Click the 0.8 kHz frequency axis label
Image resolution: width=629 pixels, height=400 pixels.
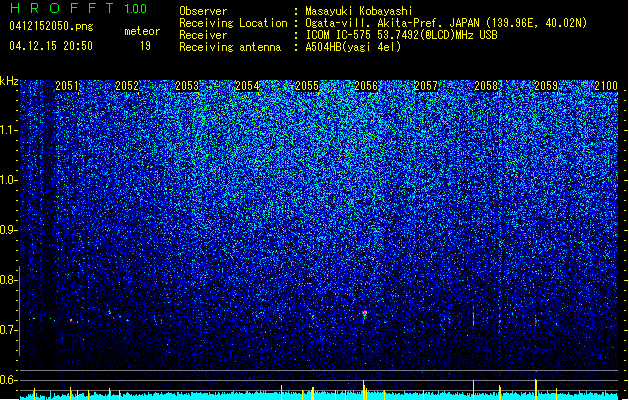click(9, 280)
